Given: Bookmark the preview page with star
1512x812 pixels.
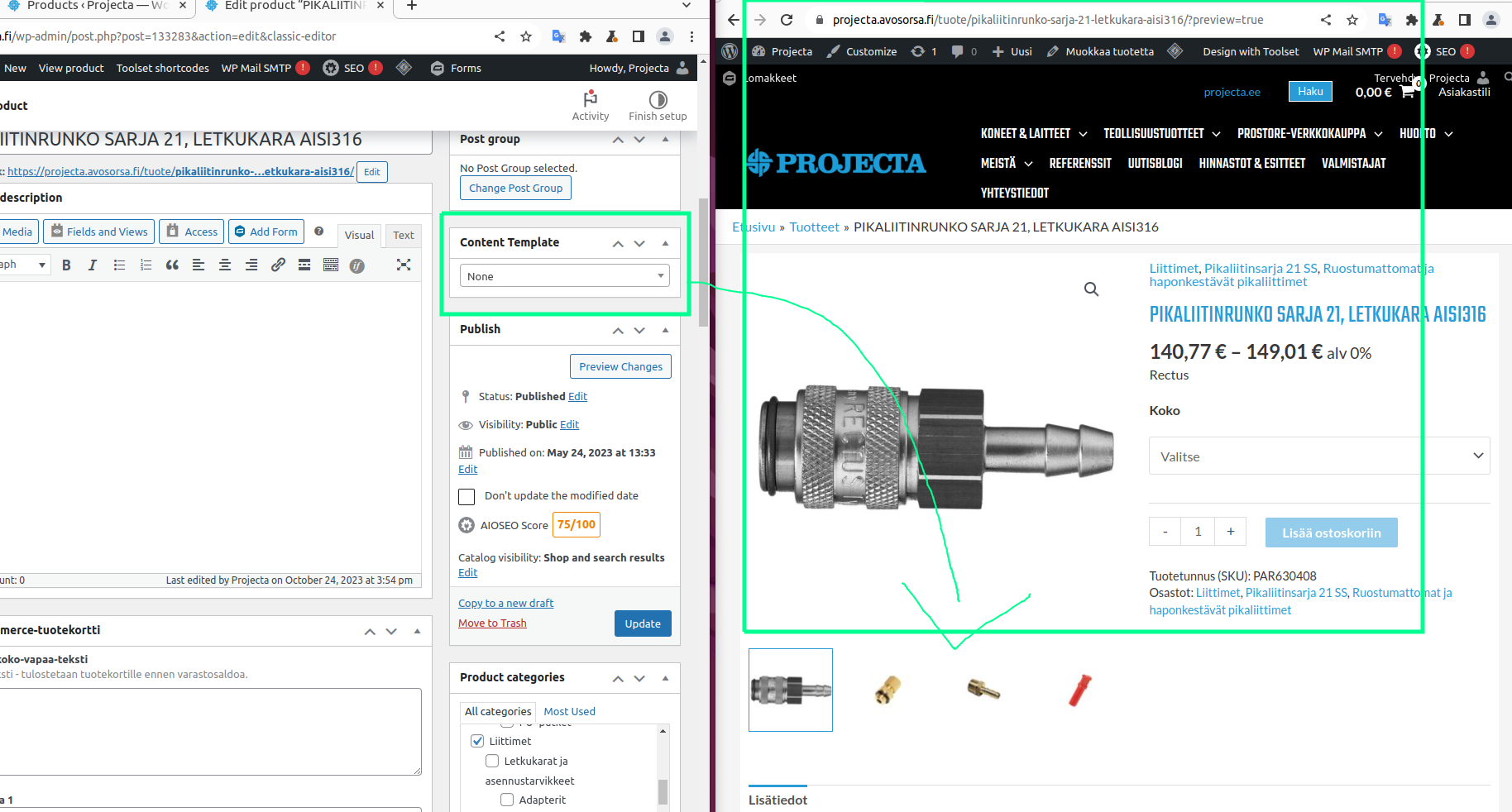Looking at the screenshot, I should tap(1352, 20).
